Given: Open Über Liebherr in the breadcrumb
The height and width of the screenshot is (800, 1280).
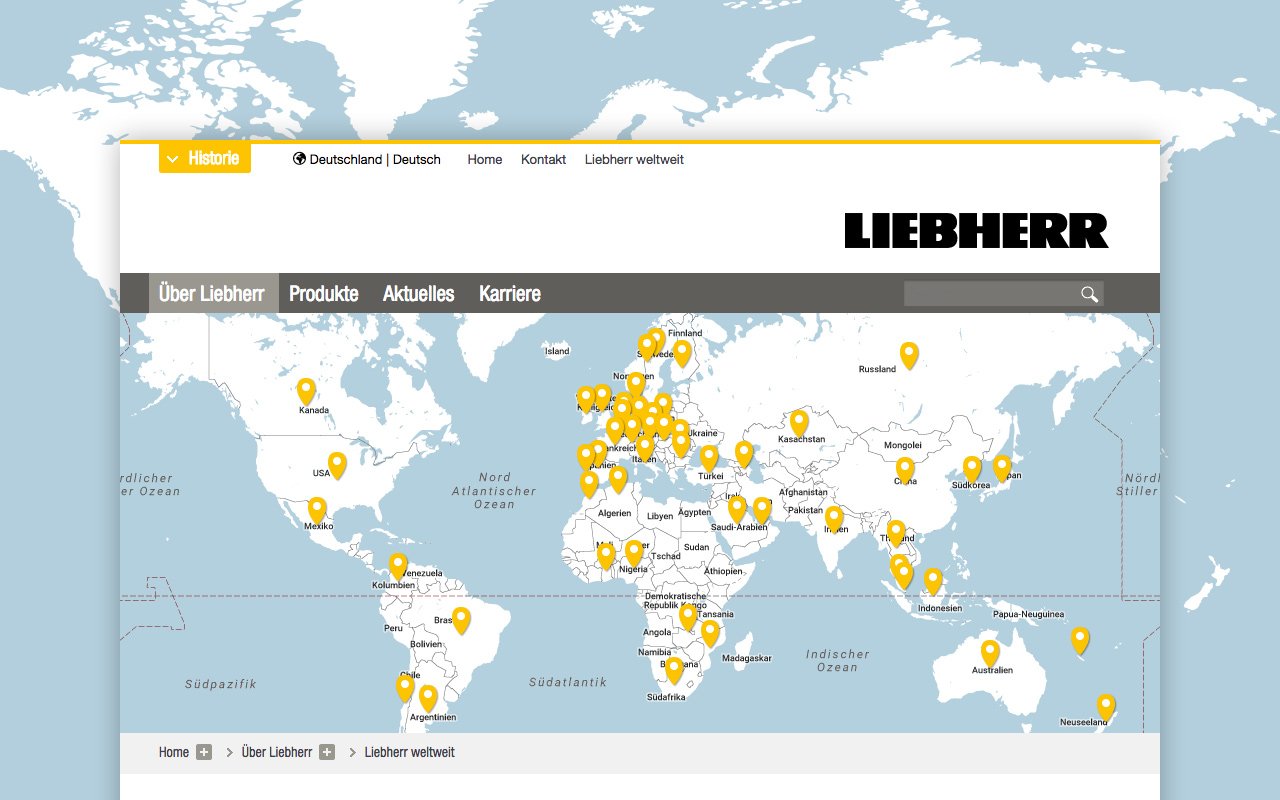Looking at the screenshot, I should (x=277, y=752).
